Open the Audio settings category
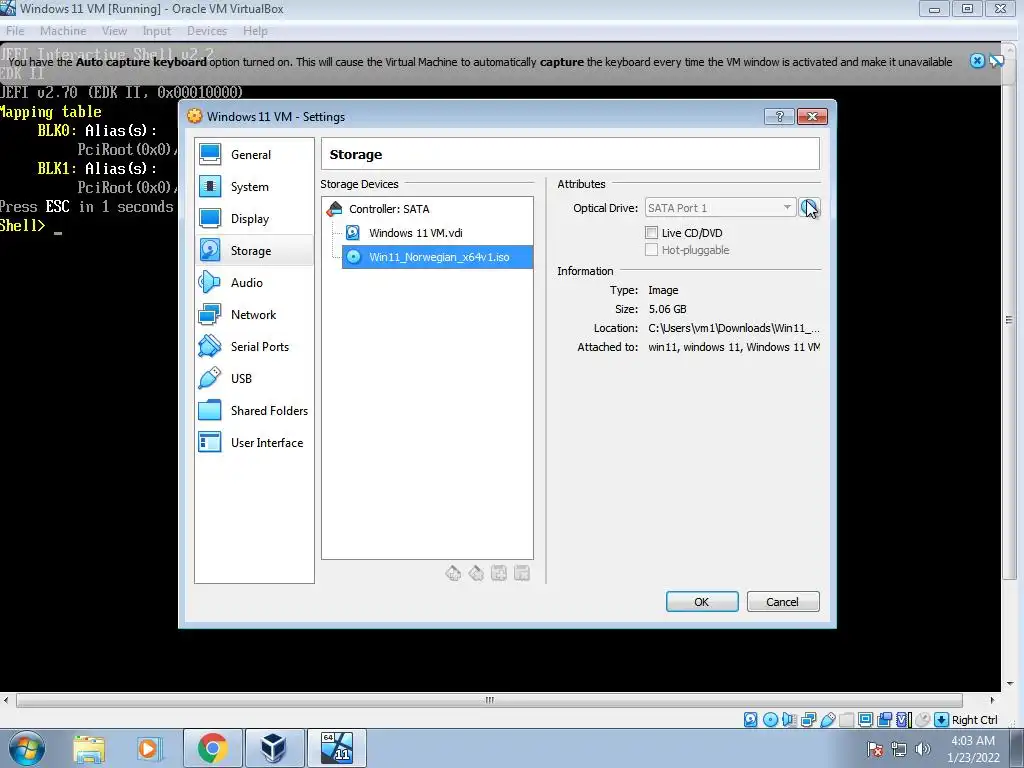 (254, 283)
